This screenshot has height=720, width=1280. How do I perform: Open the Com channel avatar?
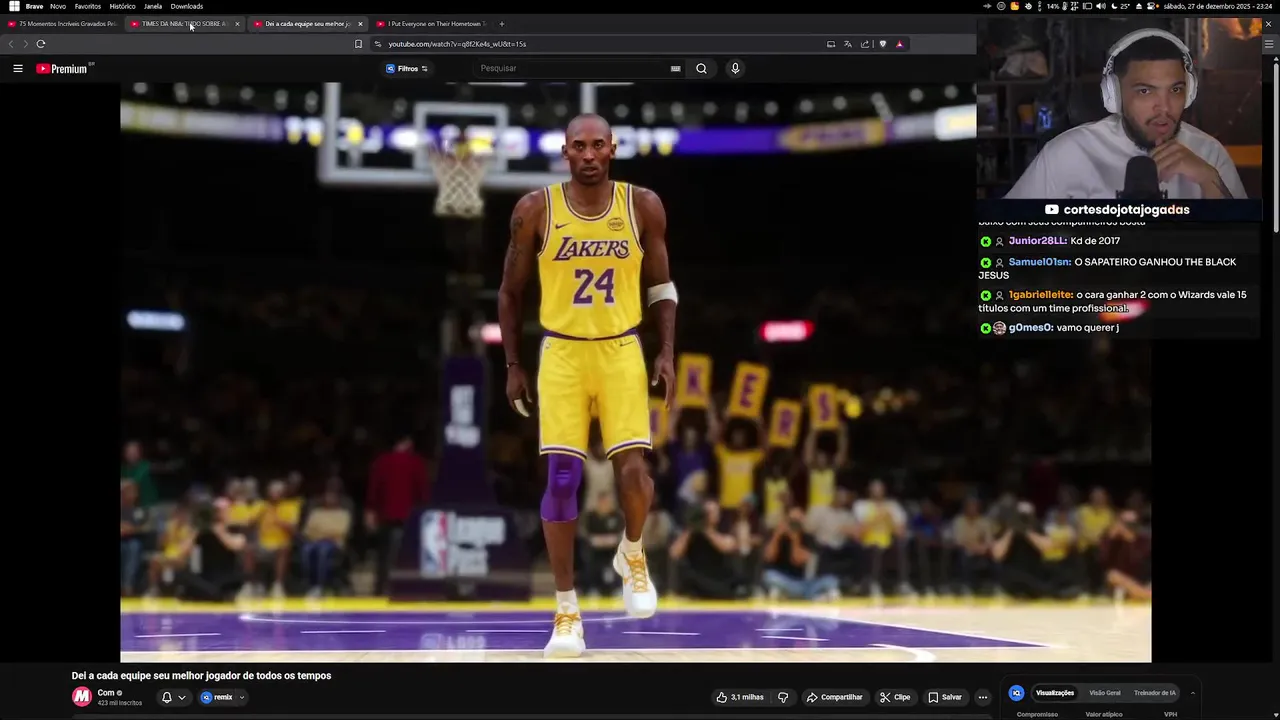(82, 697)
